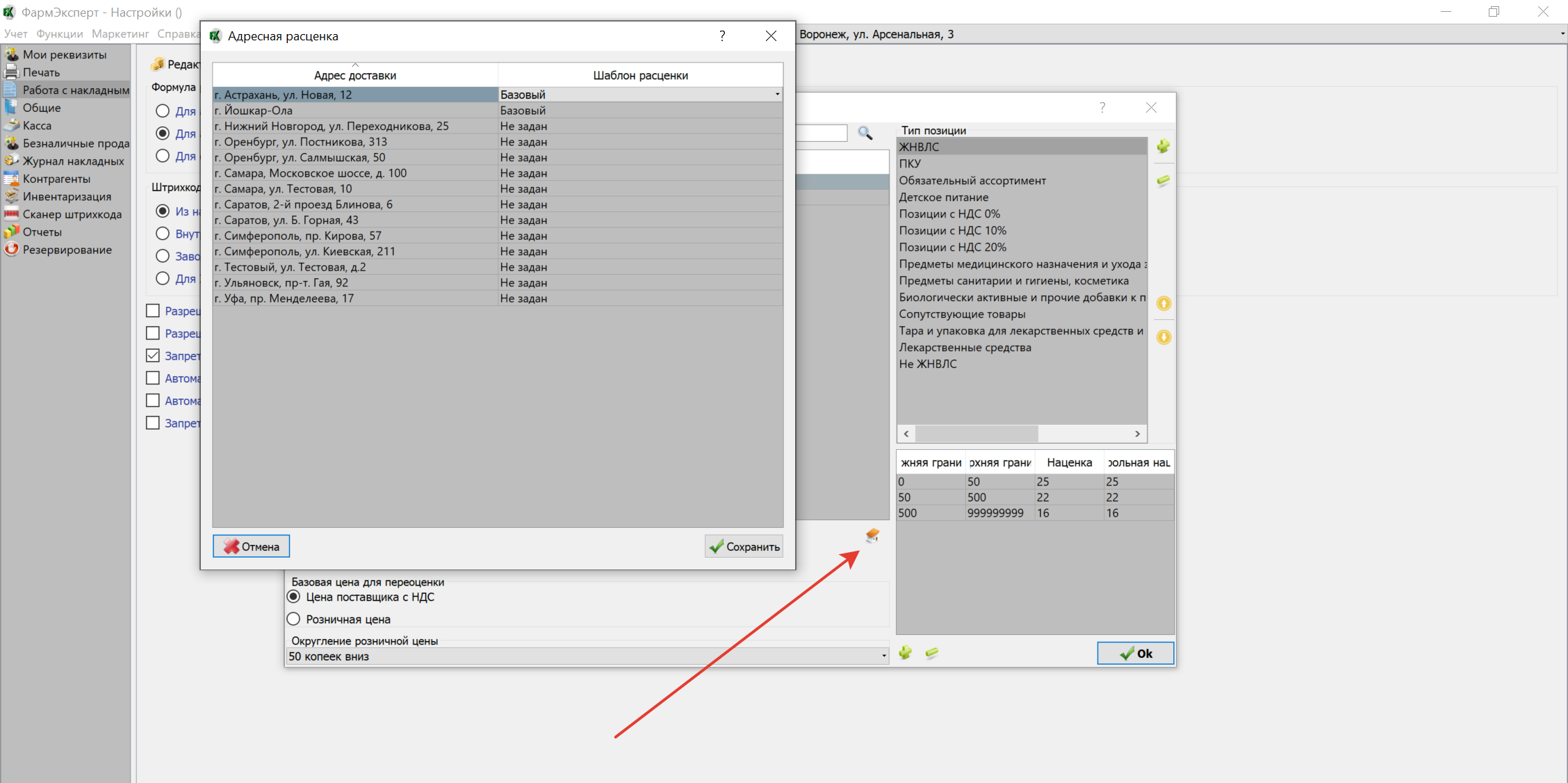Select Розничная цена radio option
The height and width of the screenshot is (783, 1568).
tap(294, 619)
